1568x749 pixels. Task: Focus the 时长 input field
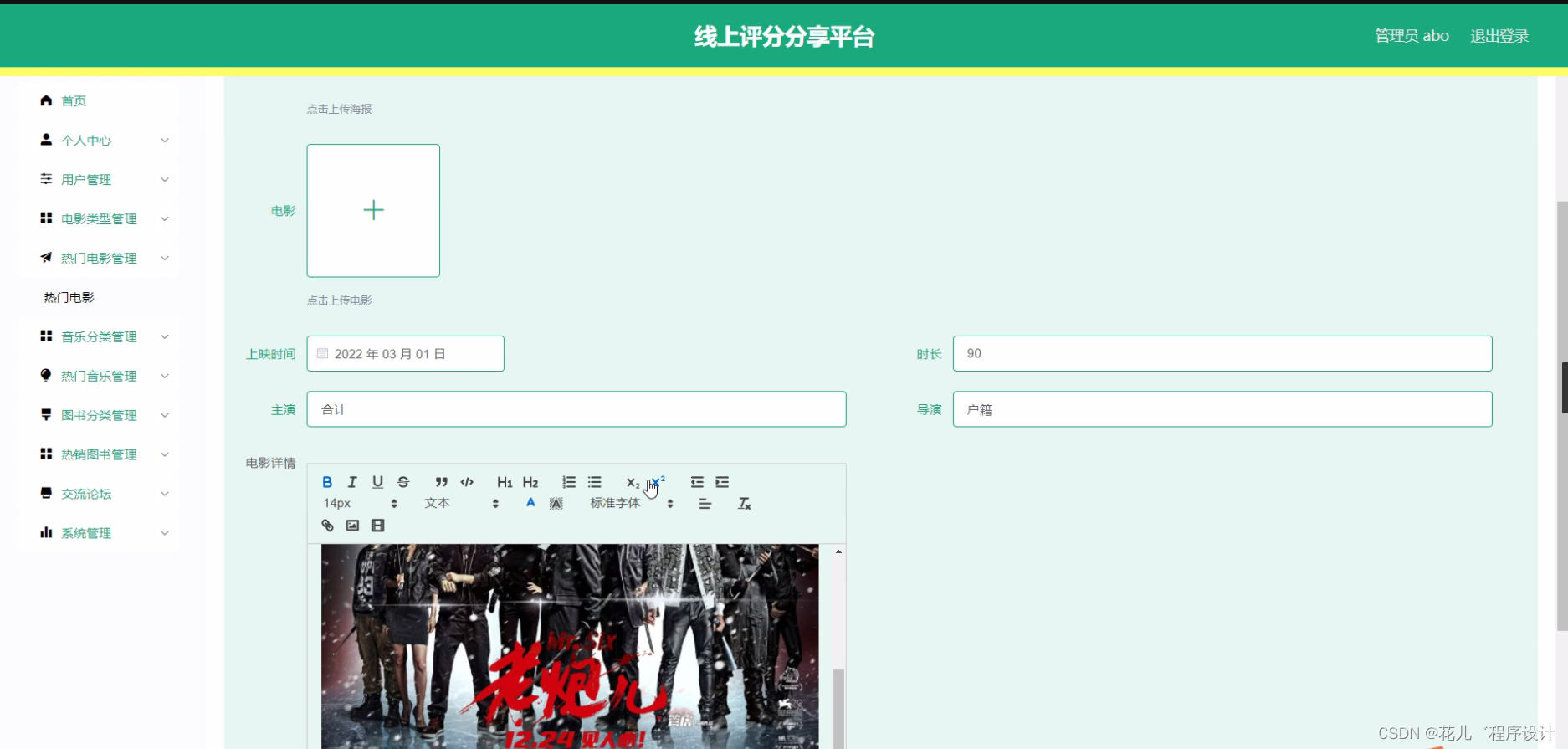[x=1222, y=353]
